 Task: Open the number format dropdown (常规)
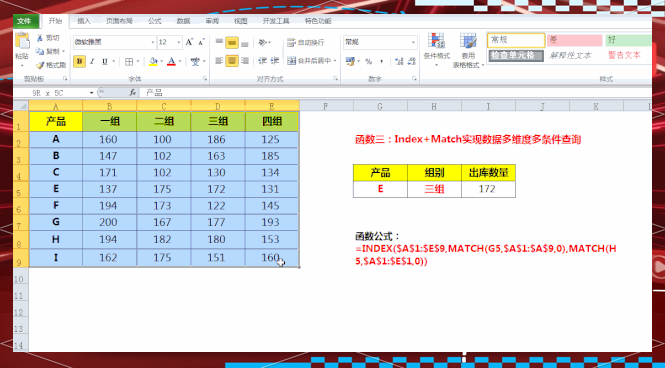414,42
